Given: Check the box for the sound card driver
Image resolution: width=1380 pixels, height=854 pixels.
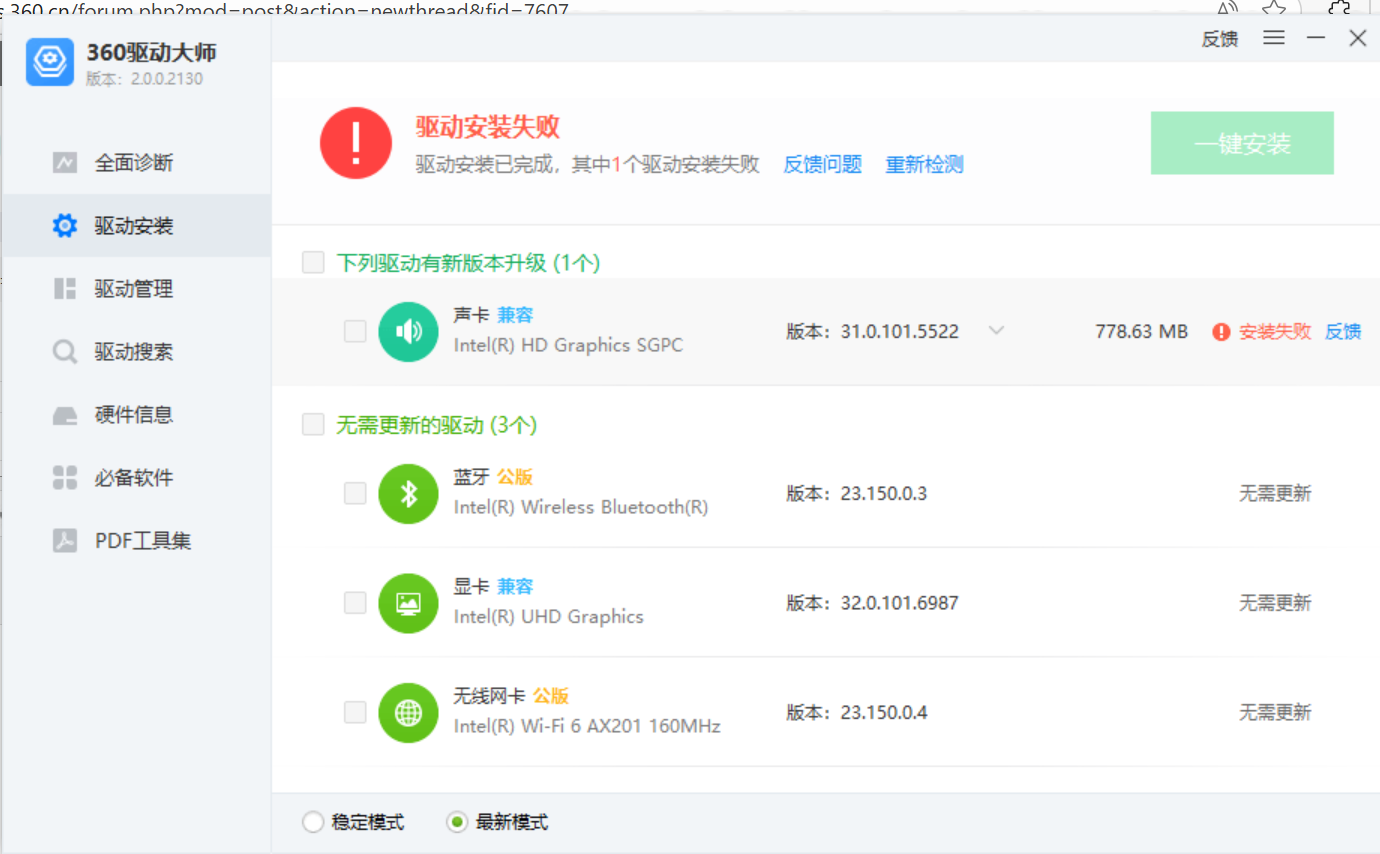Looking at the screenshot, I should (x=355, y=331).
